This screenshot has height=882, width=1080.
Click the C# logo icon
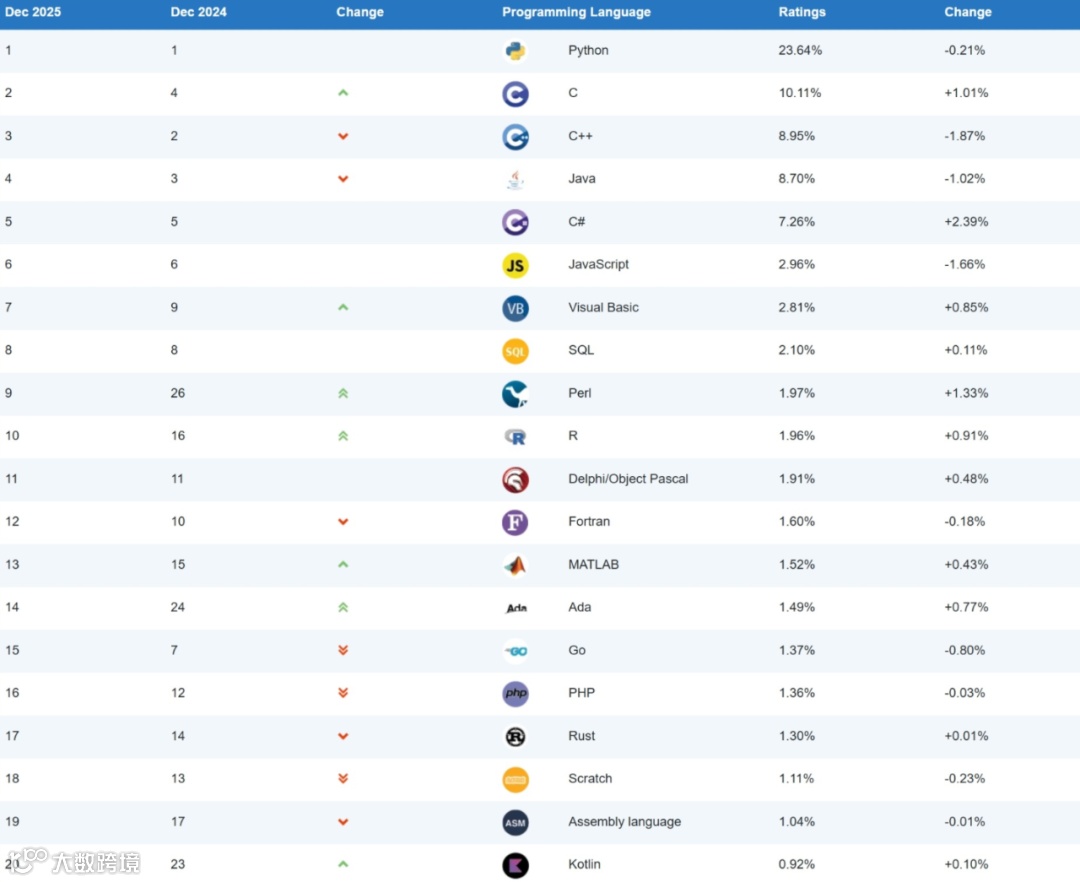(x=515, y=222)
